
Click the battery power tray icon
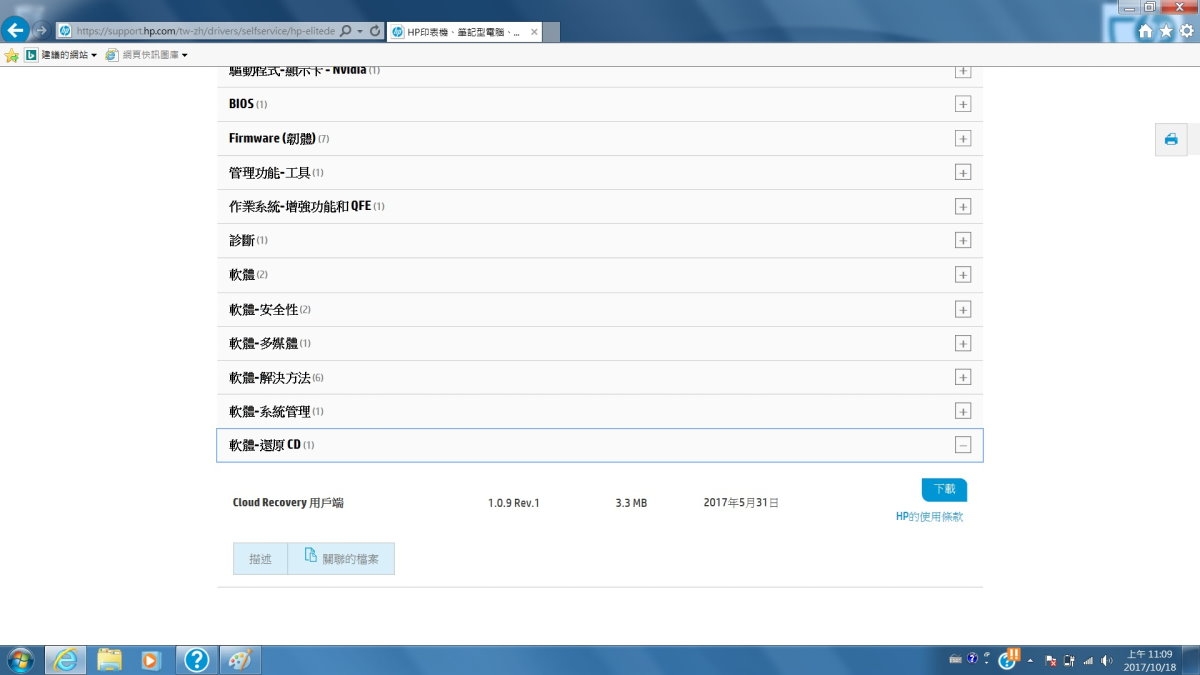1069,661
